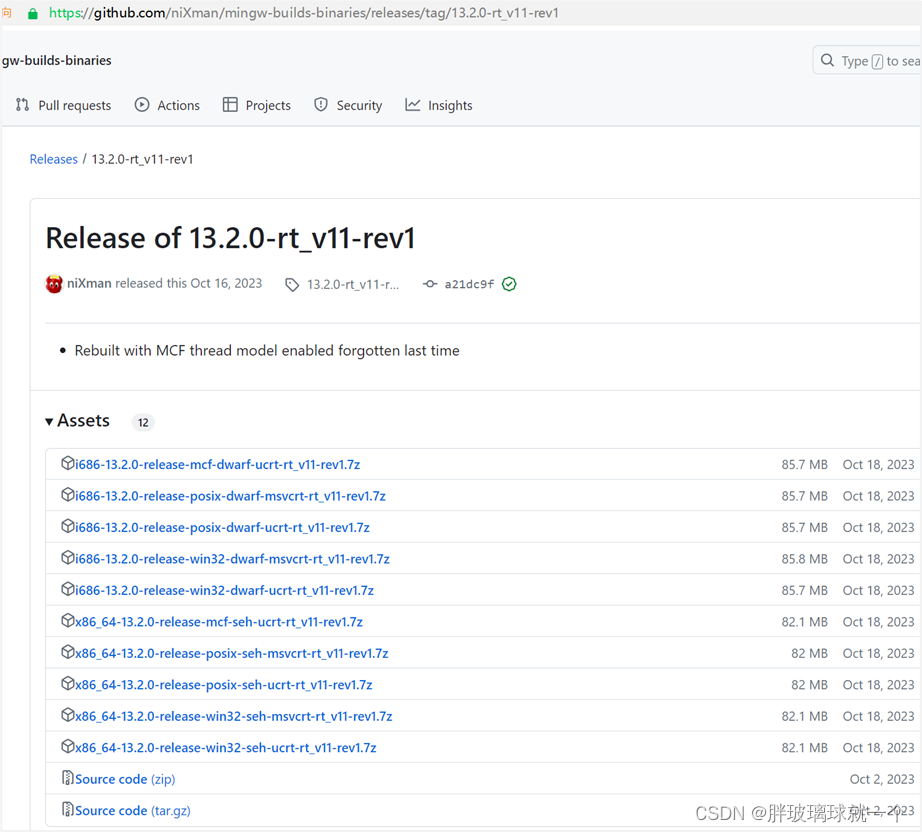Click package icon for i686 win32-dwarf-ucrt asset
Viewport: 922px width, 832px height.
(x=68, y=589)
